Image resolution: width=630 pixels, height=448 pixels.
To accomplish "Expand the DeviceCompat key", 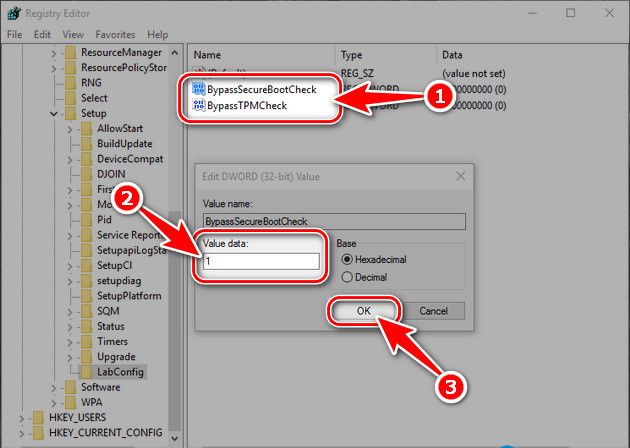I will tap(70, 160).
